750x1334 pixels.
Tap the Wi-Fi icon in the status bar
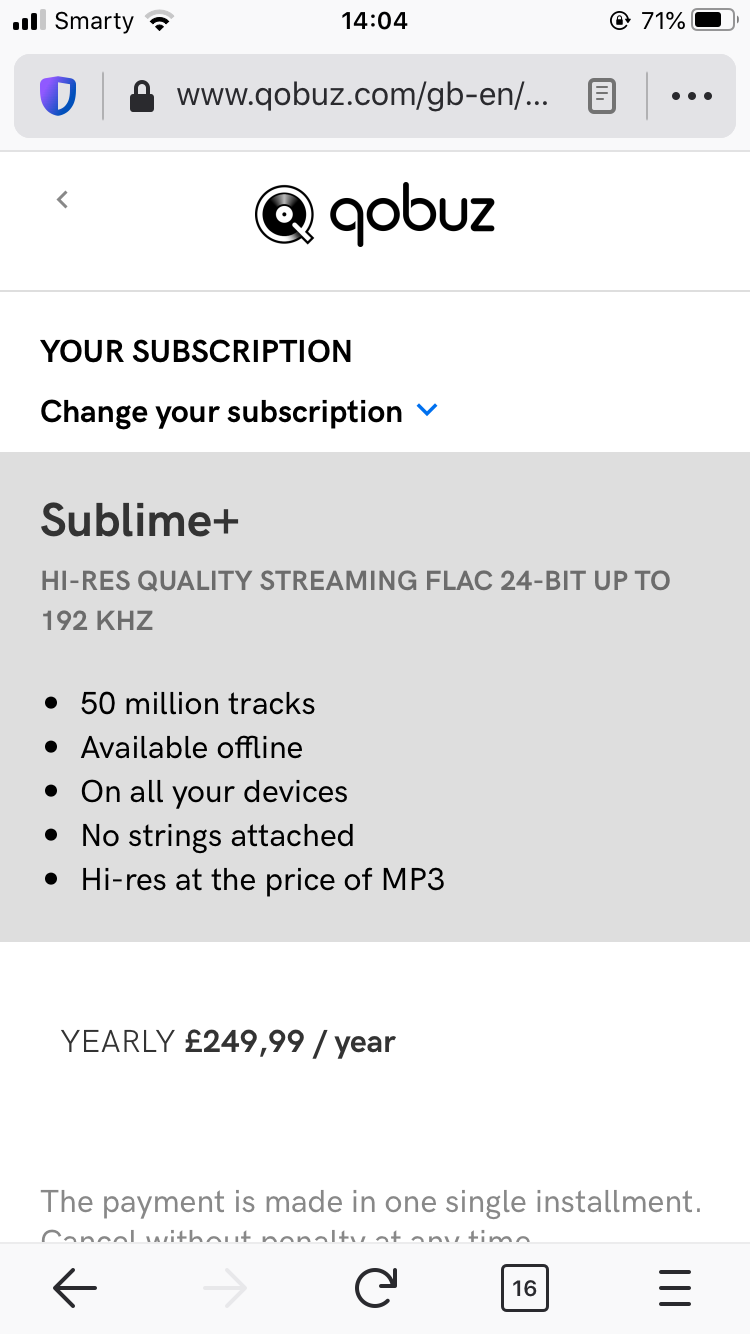click(158, 21)
